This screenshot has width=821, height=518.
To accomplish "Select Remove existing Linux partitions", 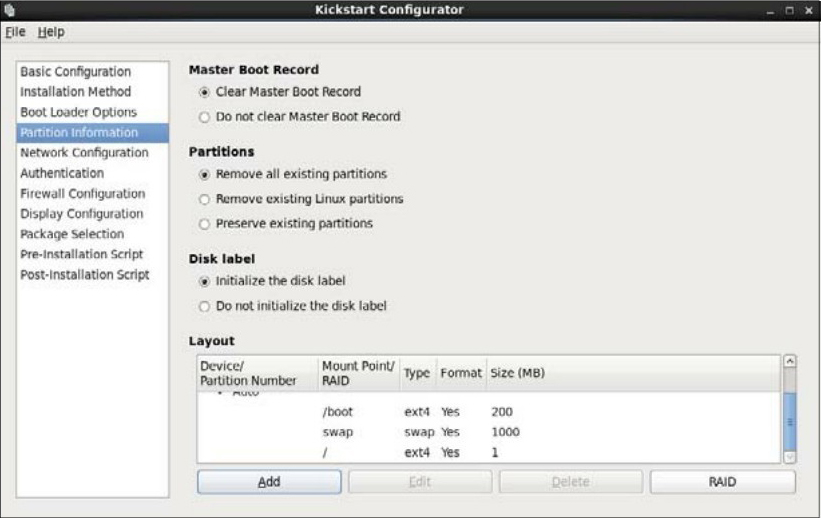I will pyautogui.click(x=205, y=199).
